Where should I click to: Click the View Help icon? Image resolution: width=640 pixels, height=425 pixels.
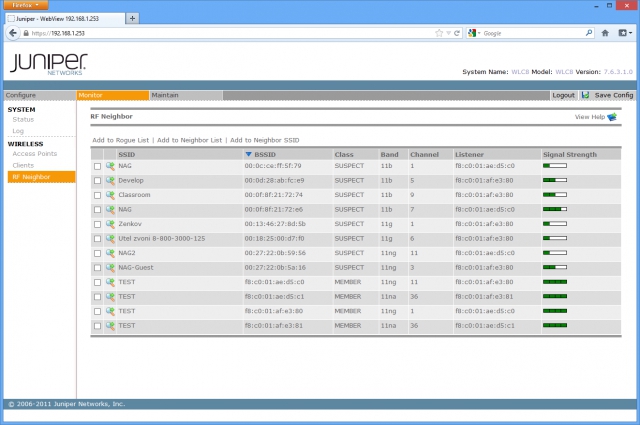[x=612, y=117]
